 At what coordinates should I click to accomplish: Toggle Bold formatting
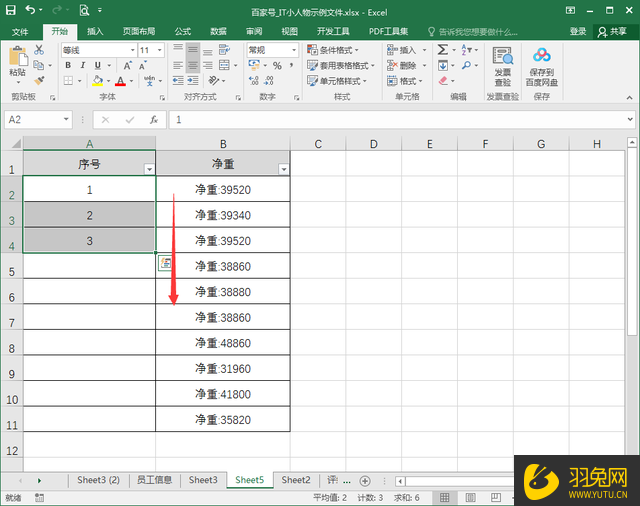coord(68,65)
